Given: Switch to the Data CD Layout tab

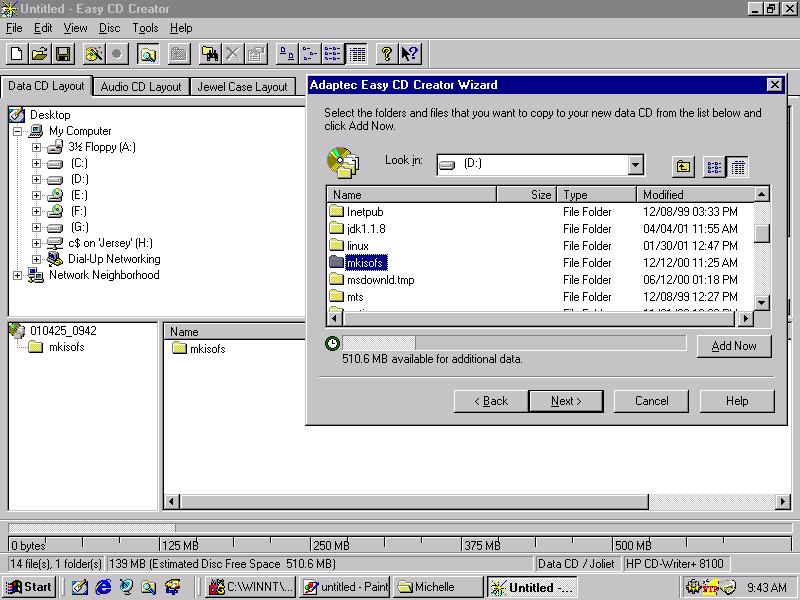Looking at the screenshot, I should 46,86.
